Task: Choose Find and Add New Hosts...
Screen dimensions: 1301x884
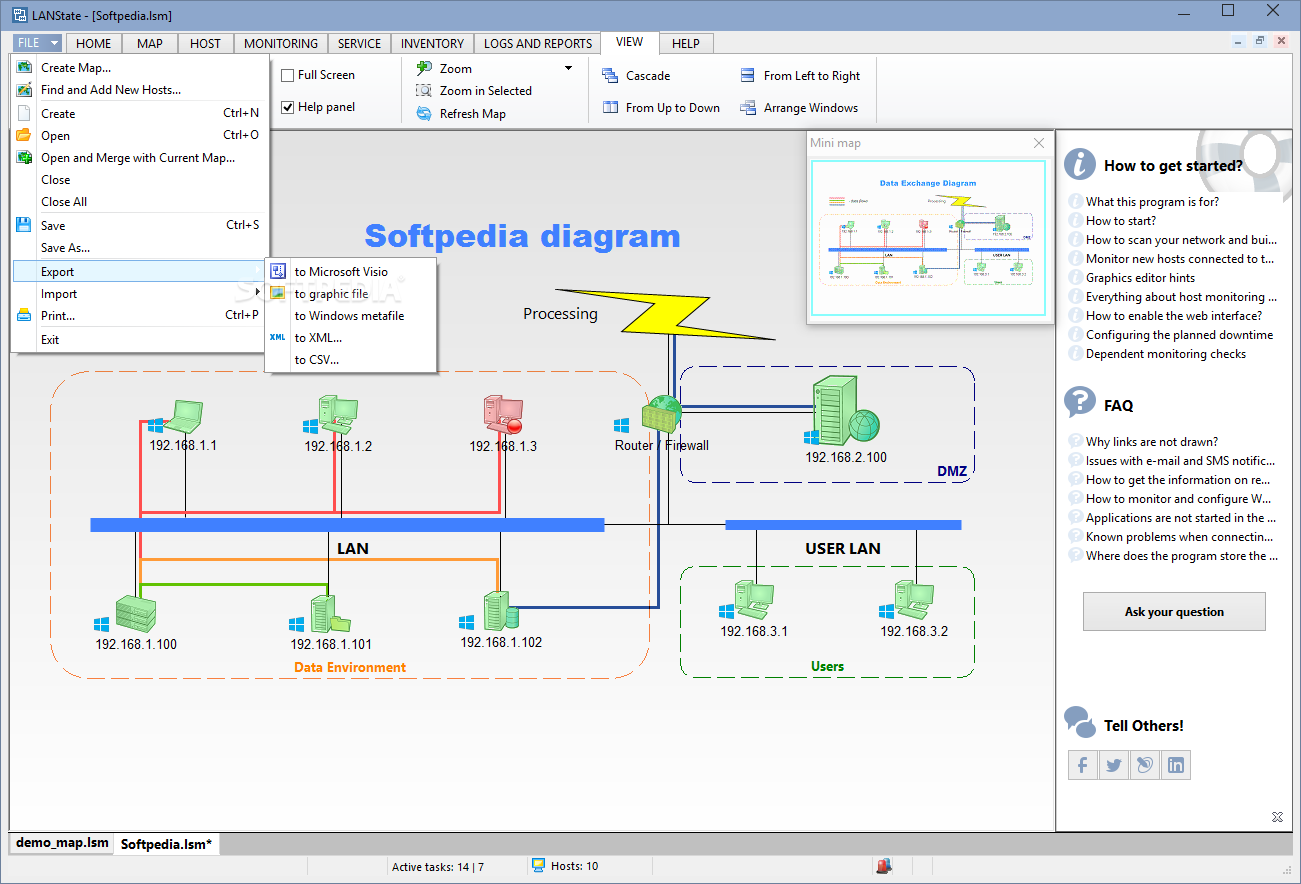Action: pos(140,89)
